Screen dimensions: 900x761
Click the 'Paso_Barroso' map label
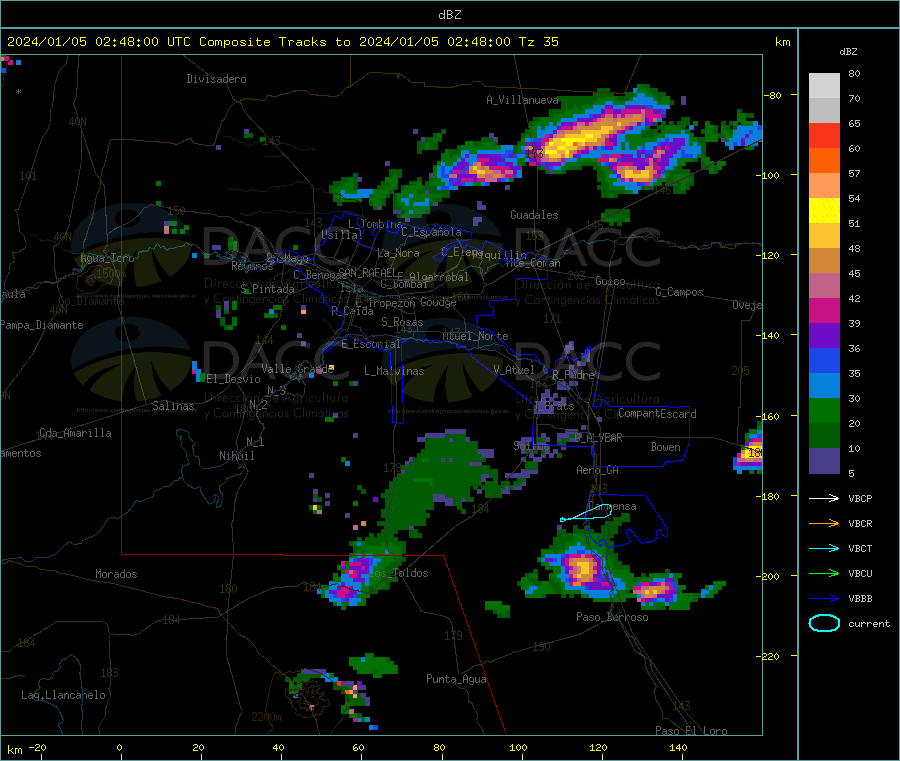[x=612, y=617]
